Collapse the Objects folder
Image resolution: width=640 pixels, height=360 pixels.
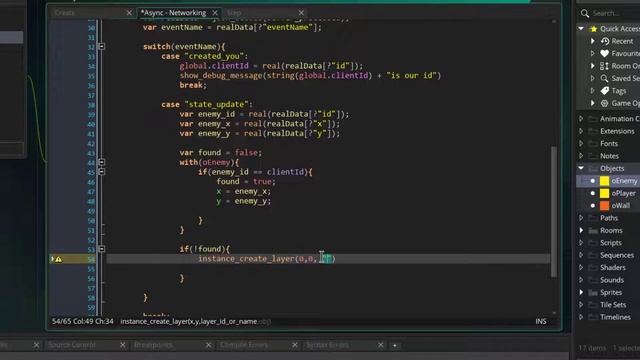tap(581, 168)
